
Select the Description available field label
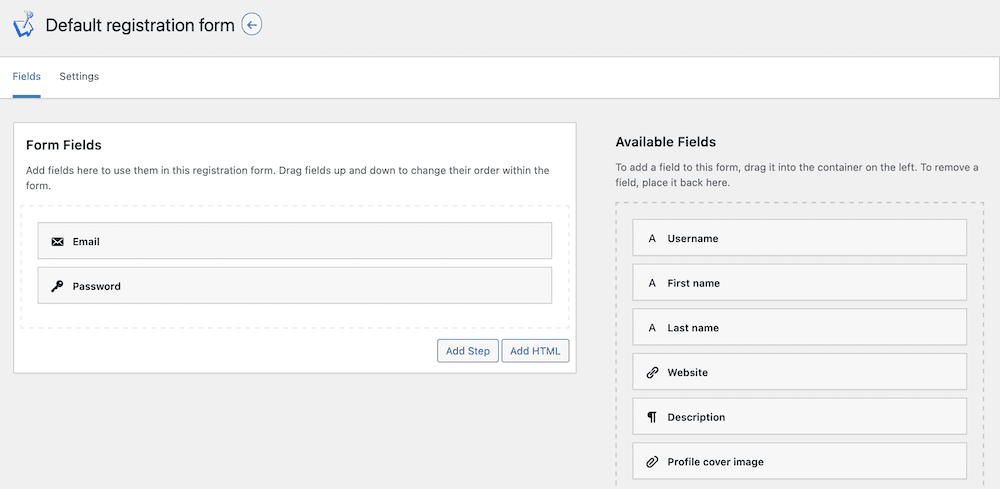tap(696, 417)
